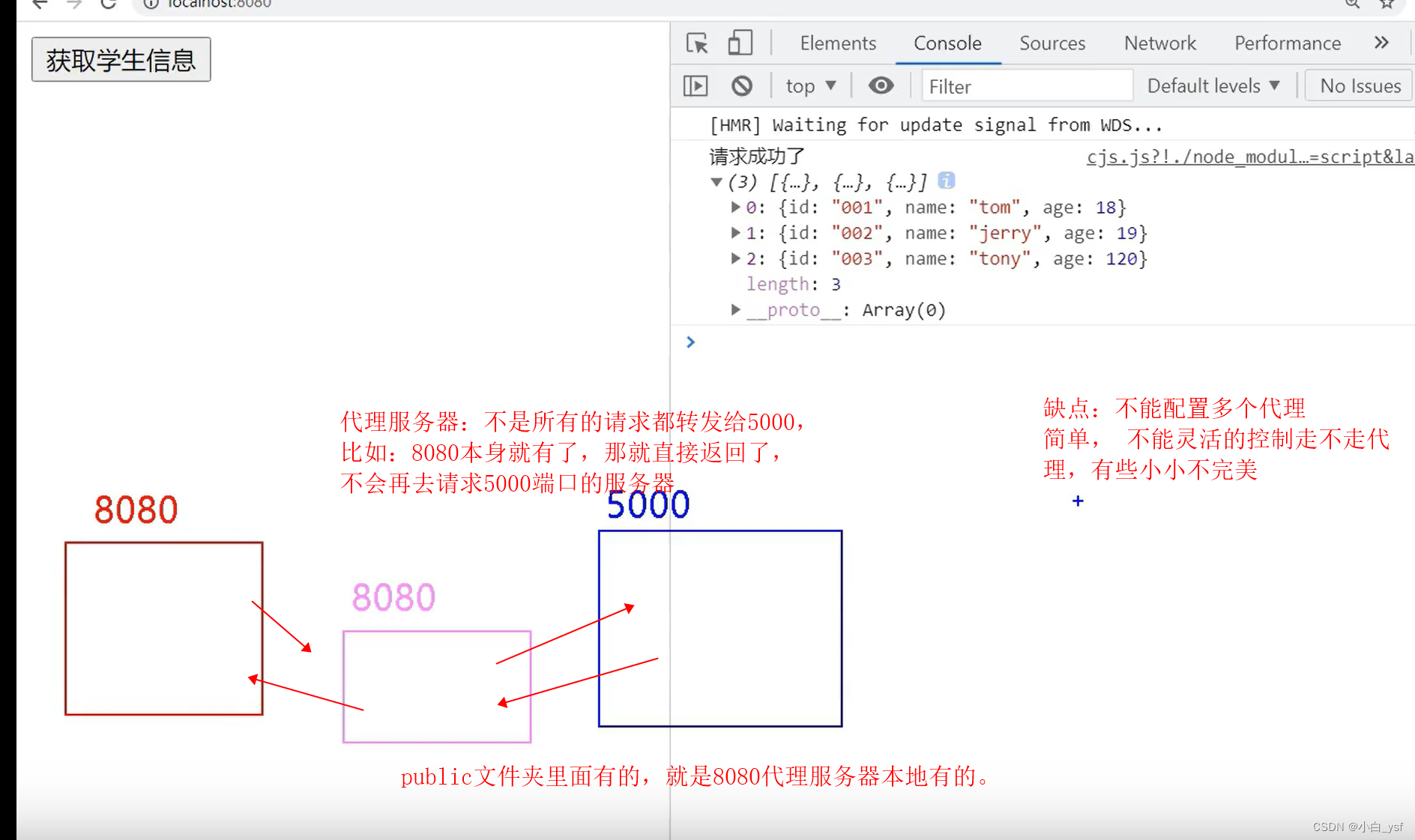Click the '请求成功了' log message
The height and width of the screenshot is (840, 1415).
click(757, 157)
